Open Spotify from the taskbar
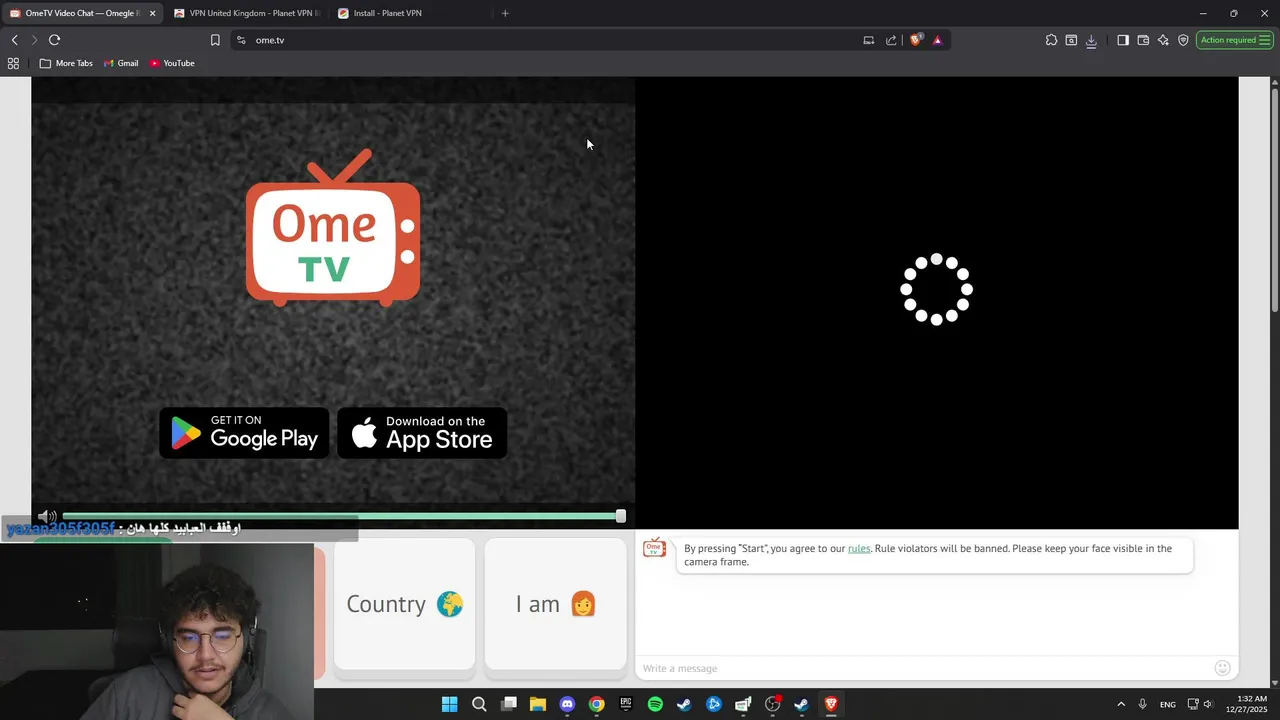Screen dimensions: 1280x720 (655, 704)
